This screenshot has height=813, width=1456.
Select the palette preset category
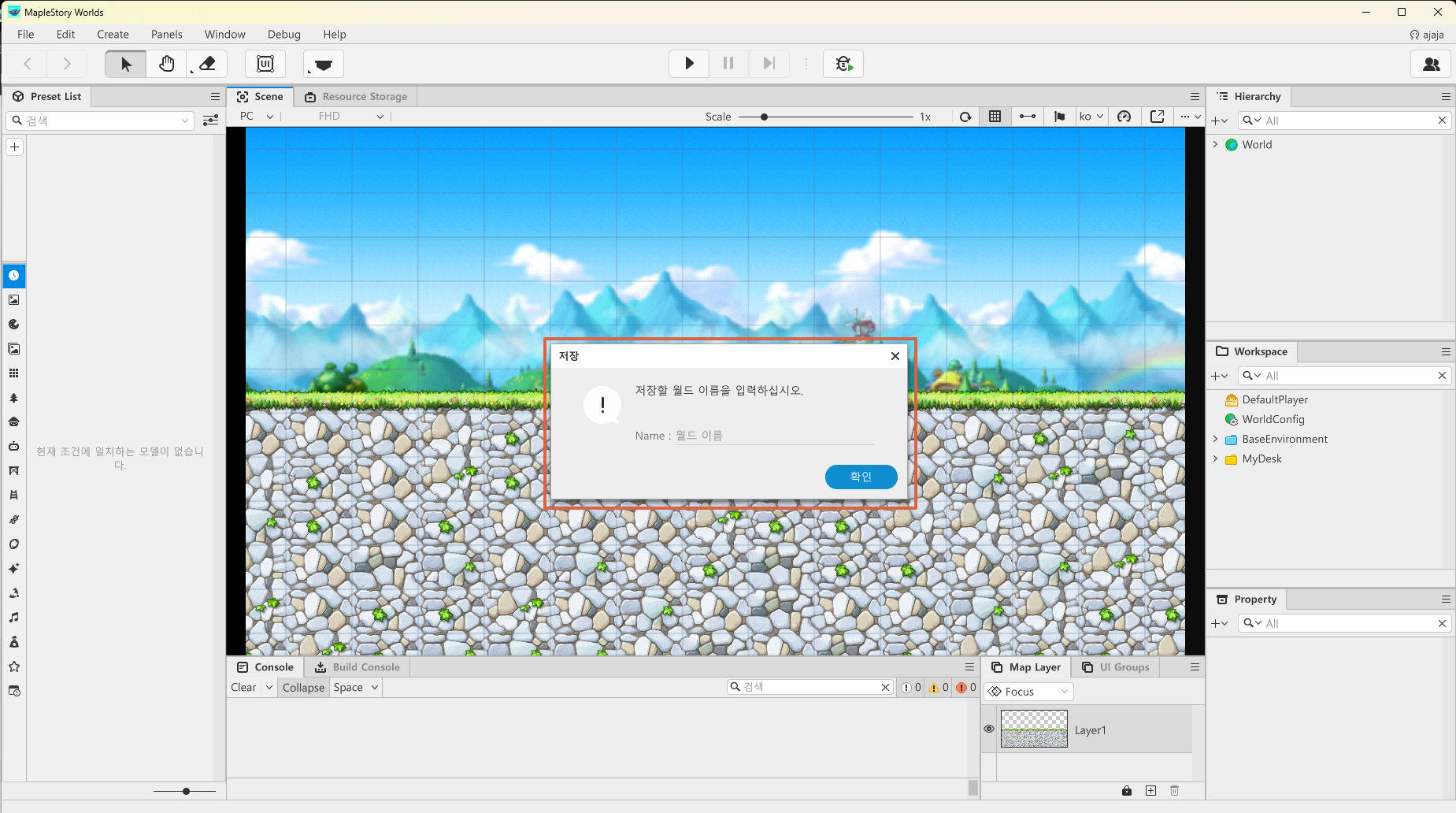[x=14, y=325]
